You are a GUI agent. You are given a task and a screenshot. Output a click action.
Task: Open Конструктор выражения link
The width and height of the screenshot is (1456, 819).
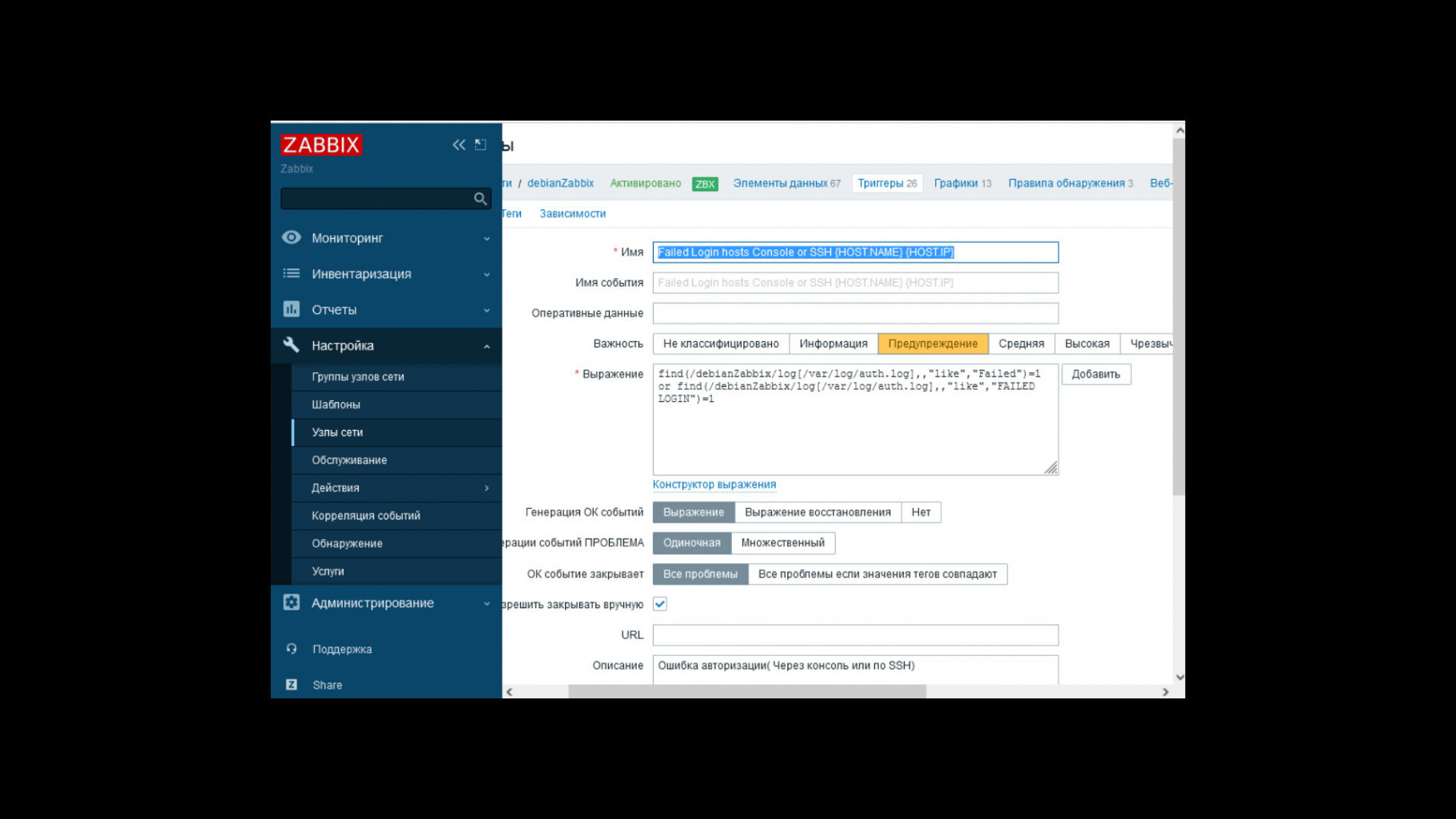click(x=714, y=484)
